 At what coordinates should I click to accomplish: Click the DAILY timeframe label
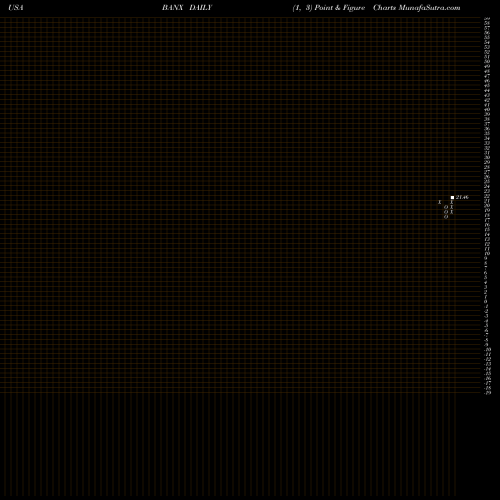tap(201, 8)
